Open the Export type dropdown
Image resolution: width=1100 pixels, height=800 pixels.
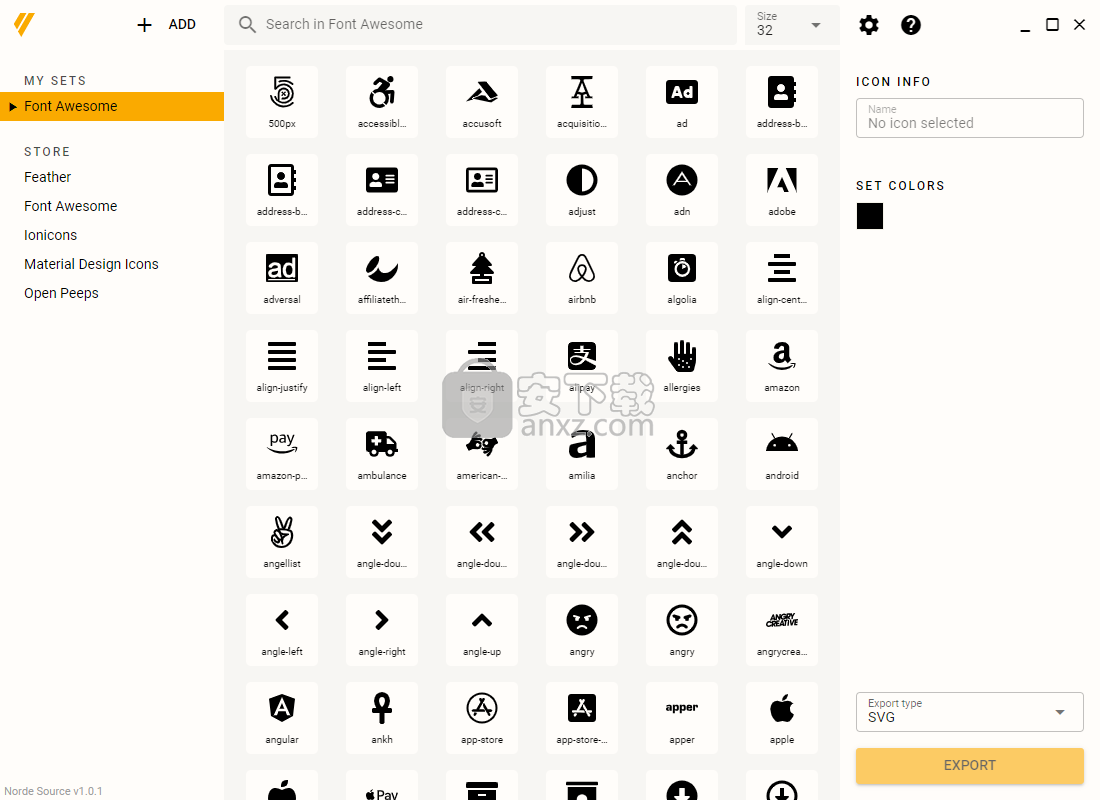click(x=970, y=712)
